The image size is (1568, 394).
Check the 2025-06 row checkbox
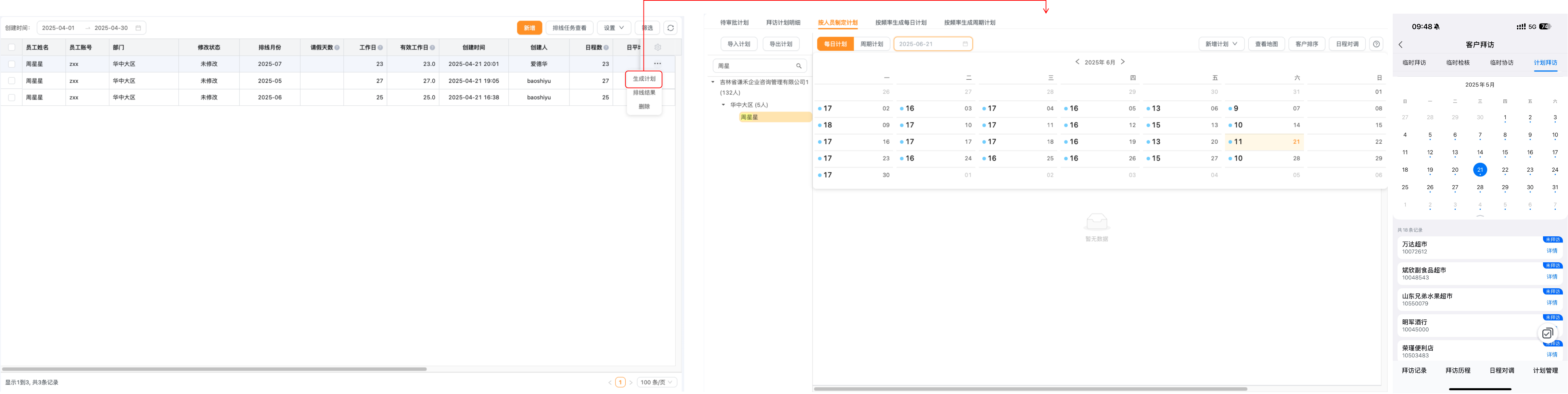(x=12, y=97)
